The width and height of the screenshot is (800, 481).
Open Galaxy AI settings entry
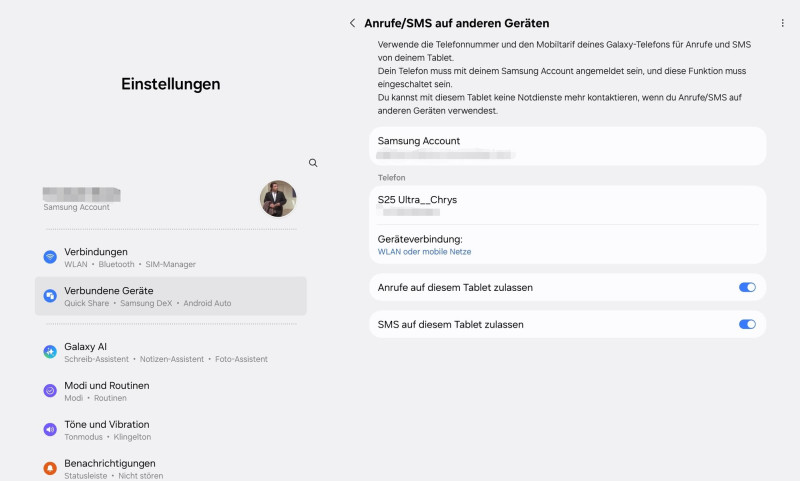(x=171, y=352)
